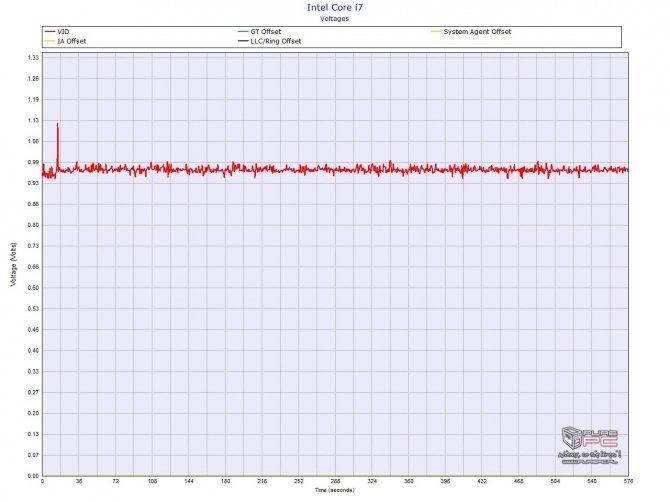670x502 pixels.
Task: Click the VID voltage spike peak
Action: click(x=58, y=124)
